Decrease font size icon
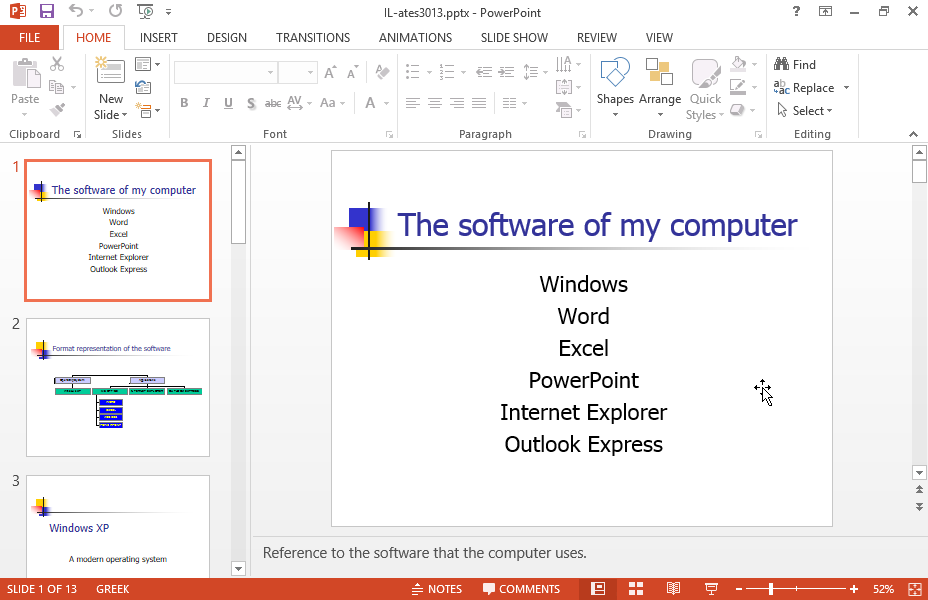Screen dimensions: 928x600 click(x=353, y=72)
